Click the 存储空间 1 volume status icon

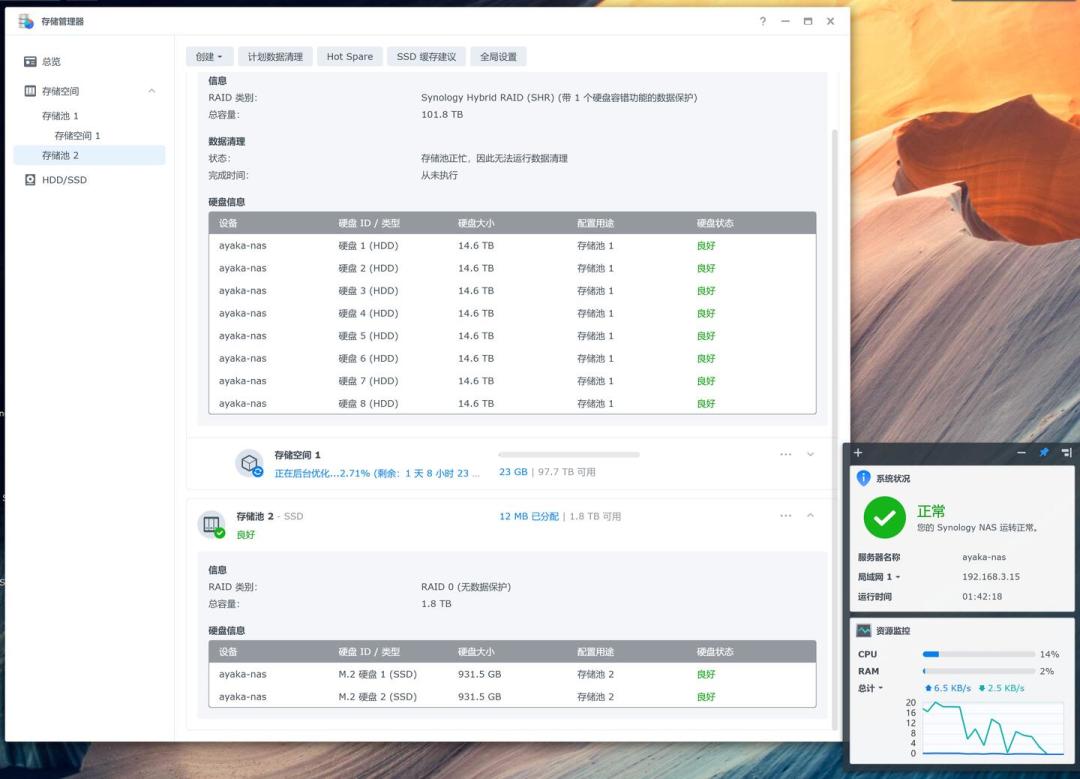coord(249,464)
